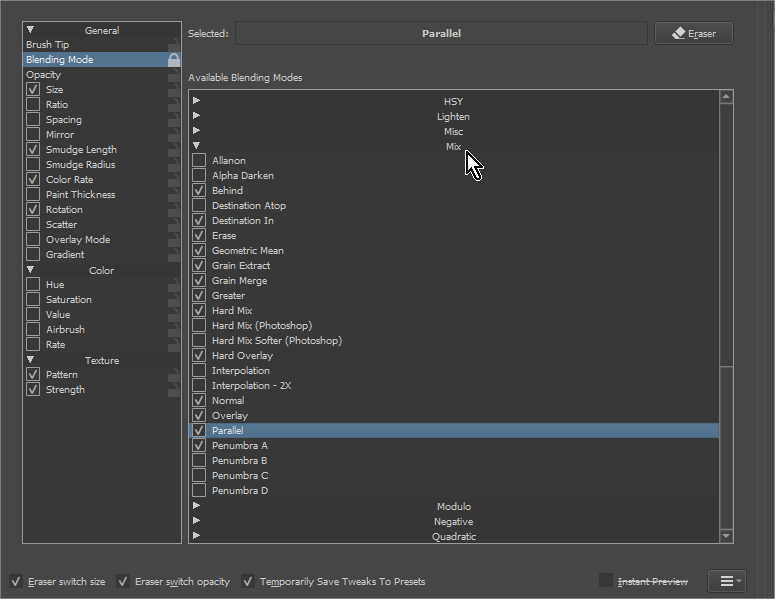The width and height of the screenshot is (775, 599).
Task: Click the blending list scroll up arrow
Action: pyautogui.click(x=726, y=97)
